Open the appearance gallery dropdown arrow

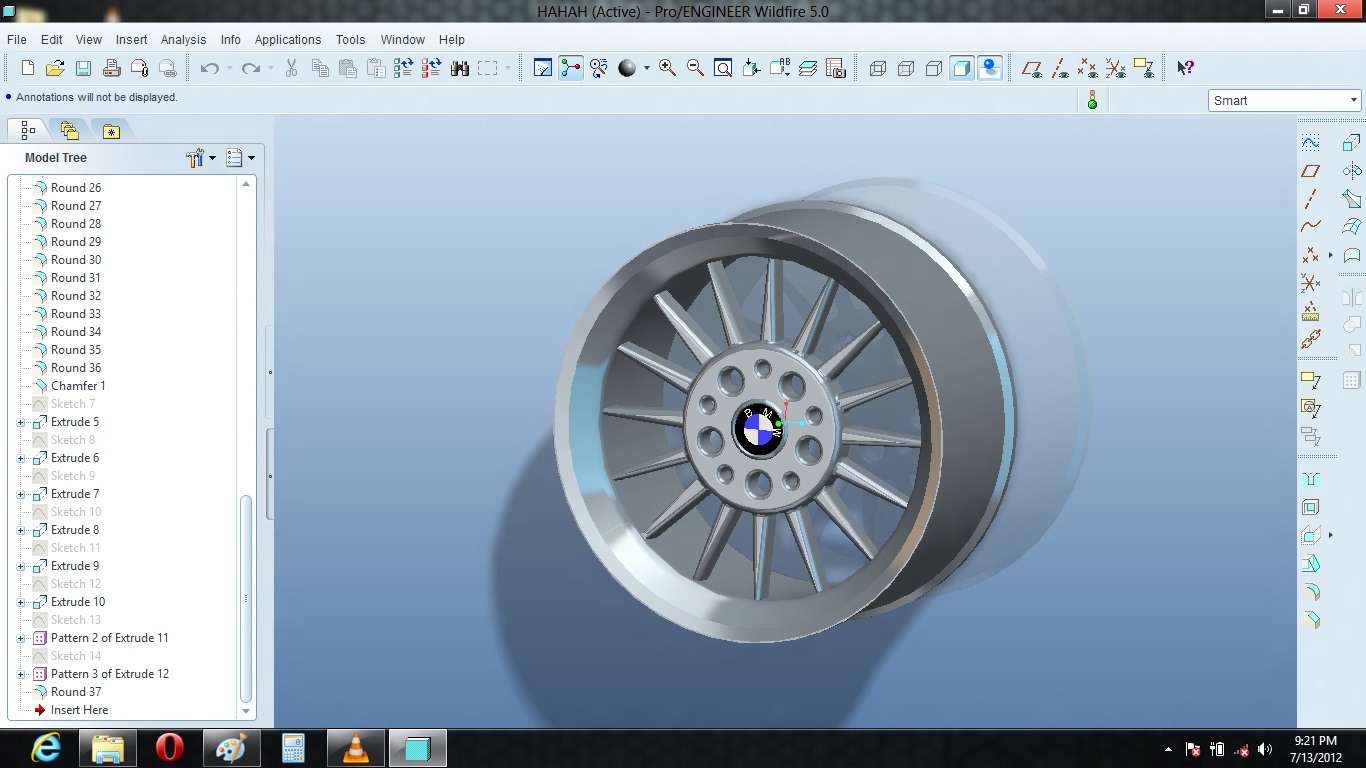tap(647, 68)
